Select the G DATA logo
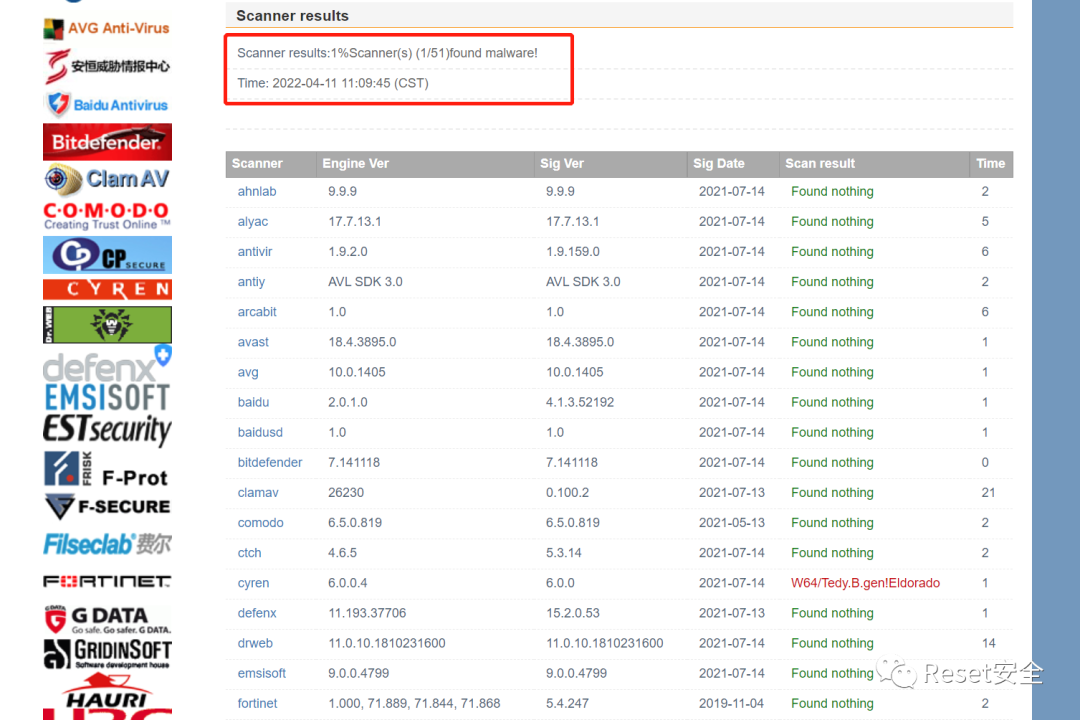Screen dimensions: 1080x720 click(x=107, y=619)
